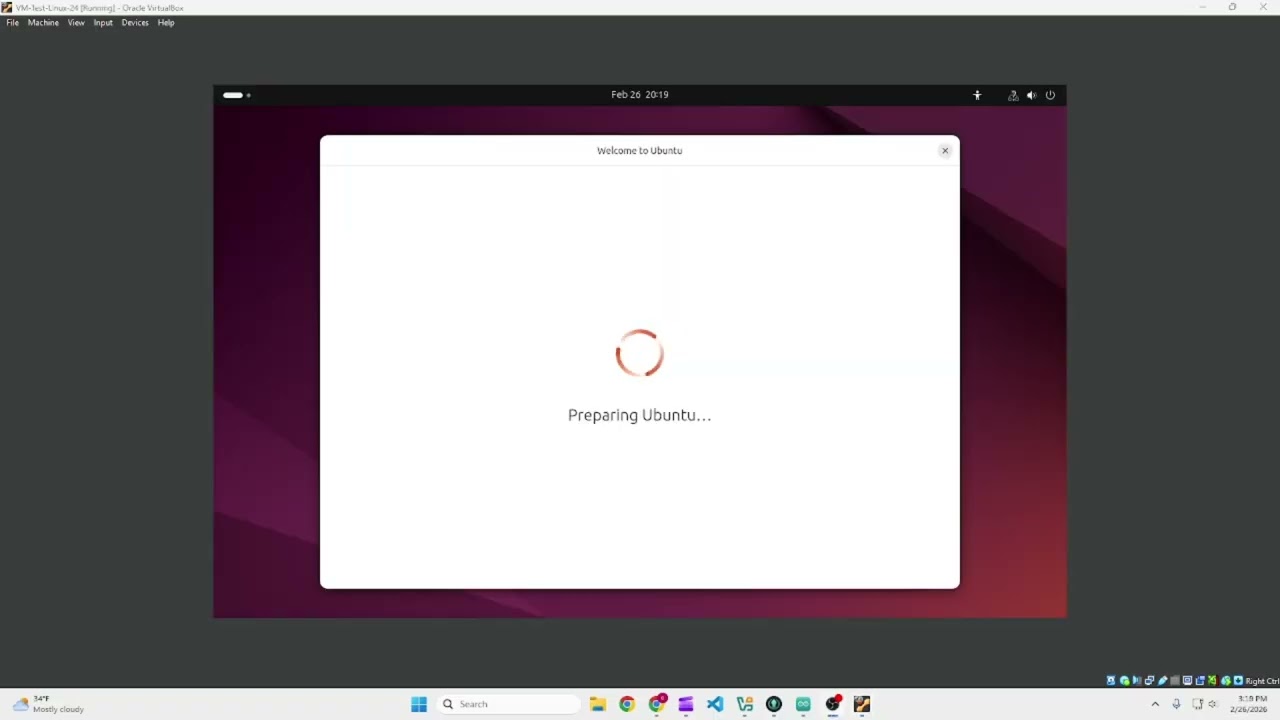
Task: Click the Right Ctrl host key label
Action: [1262, 681]
